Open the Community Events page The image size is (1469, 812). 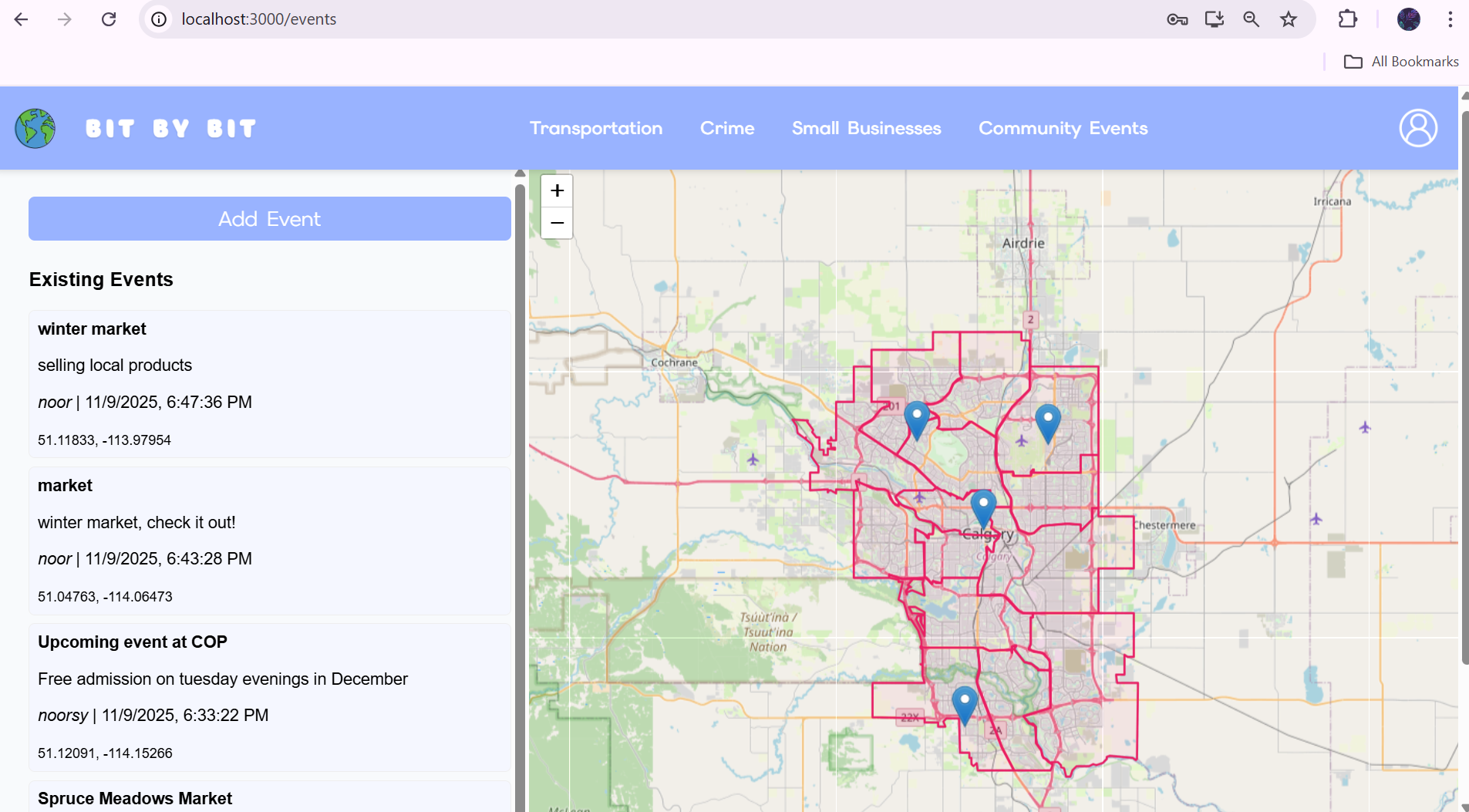[1063, 128]
